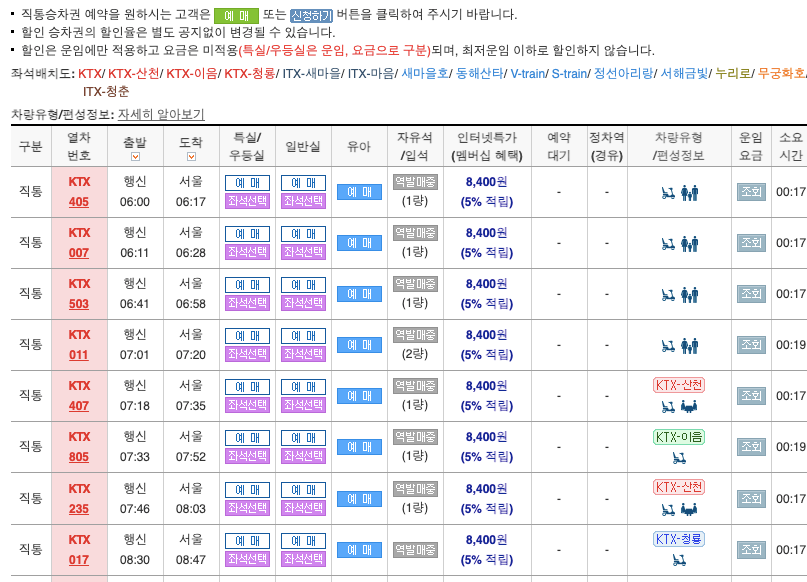Select 특실 좌석선택 for KTX 007

pyautogui.click(x=248, y=252)
